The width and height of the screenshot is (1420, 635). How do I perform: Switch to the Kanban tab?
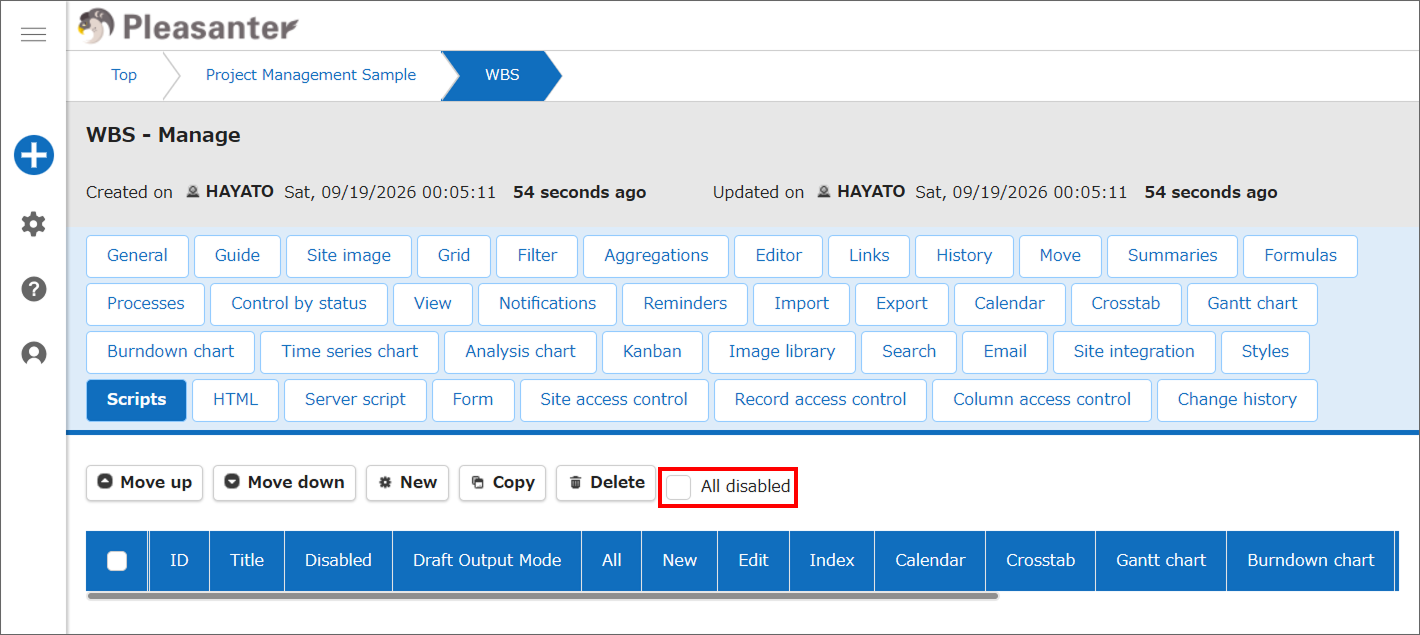(x=652, y=352)
